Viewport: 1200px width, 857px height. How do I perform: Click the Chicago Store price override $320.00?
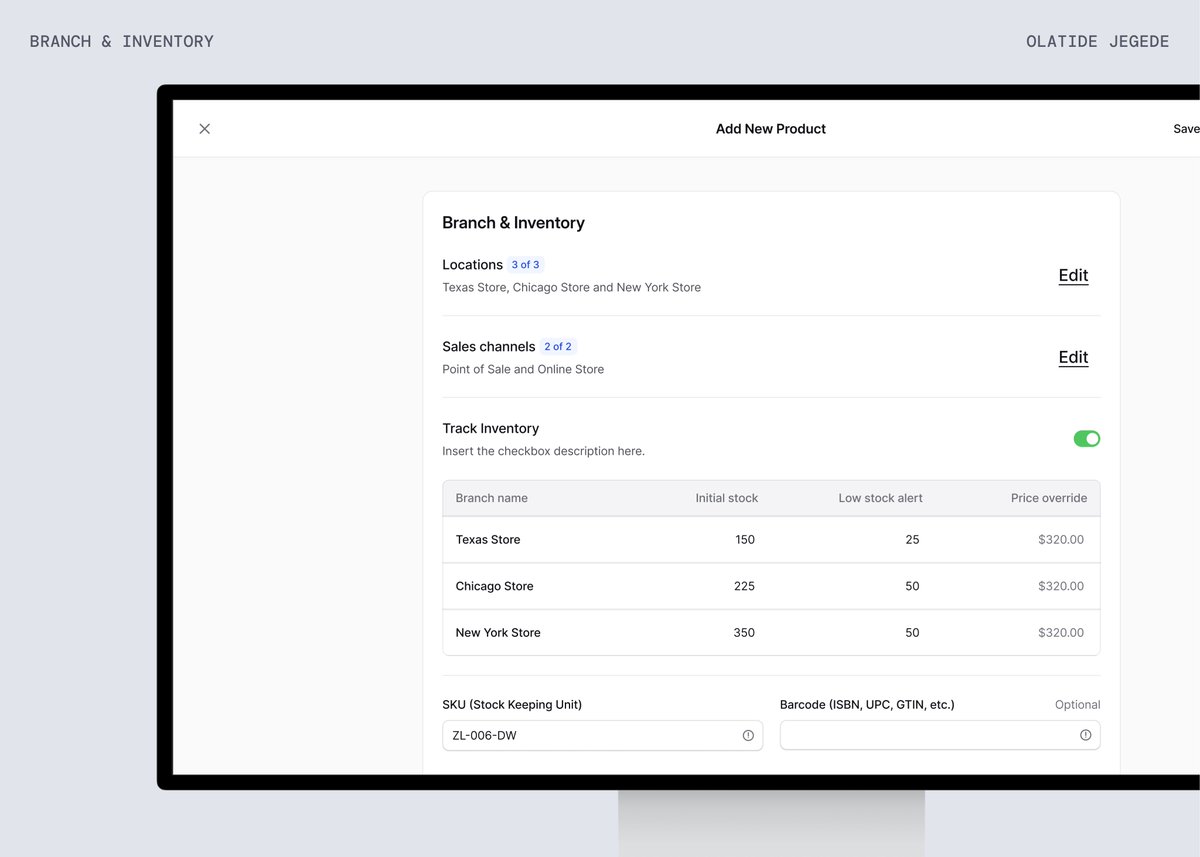pyautogui.click(x=1061, y=586)
